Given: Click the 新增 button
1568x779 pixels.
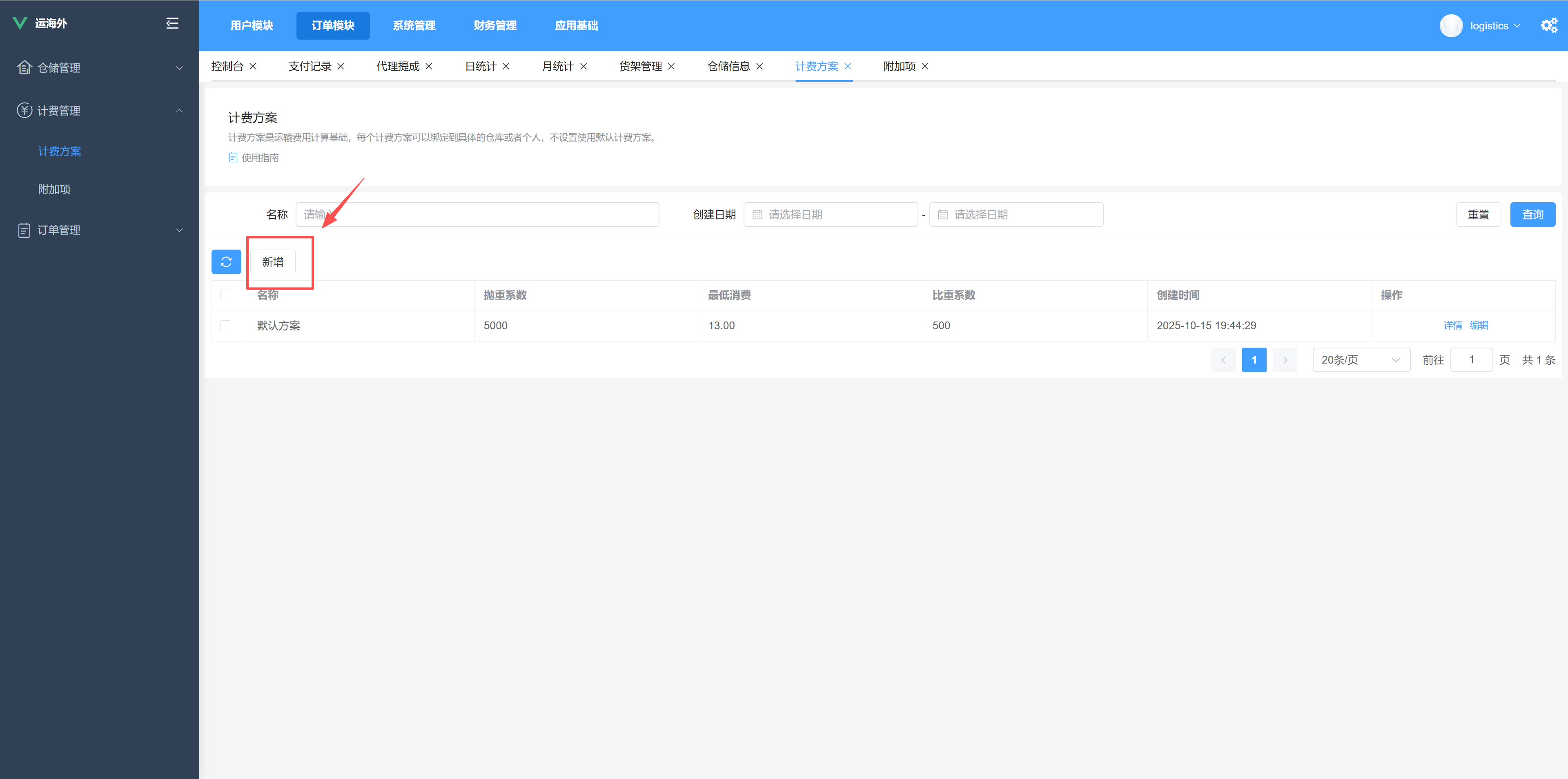Looking at the screenshot, I should (273, 262).
